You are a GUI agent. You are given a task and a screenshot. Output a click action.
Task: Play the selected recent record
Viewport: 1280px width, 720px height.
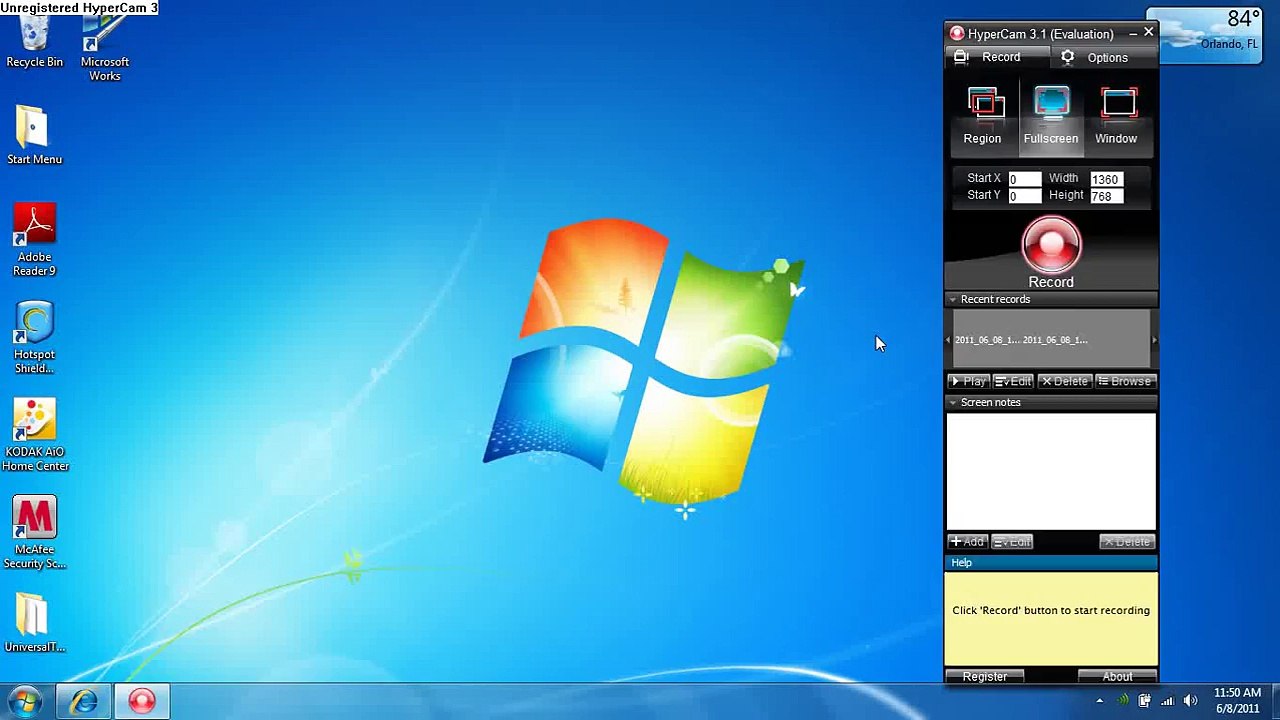pyautogui.click(x=968, y=381)
